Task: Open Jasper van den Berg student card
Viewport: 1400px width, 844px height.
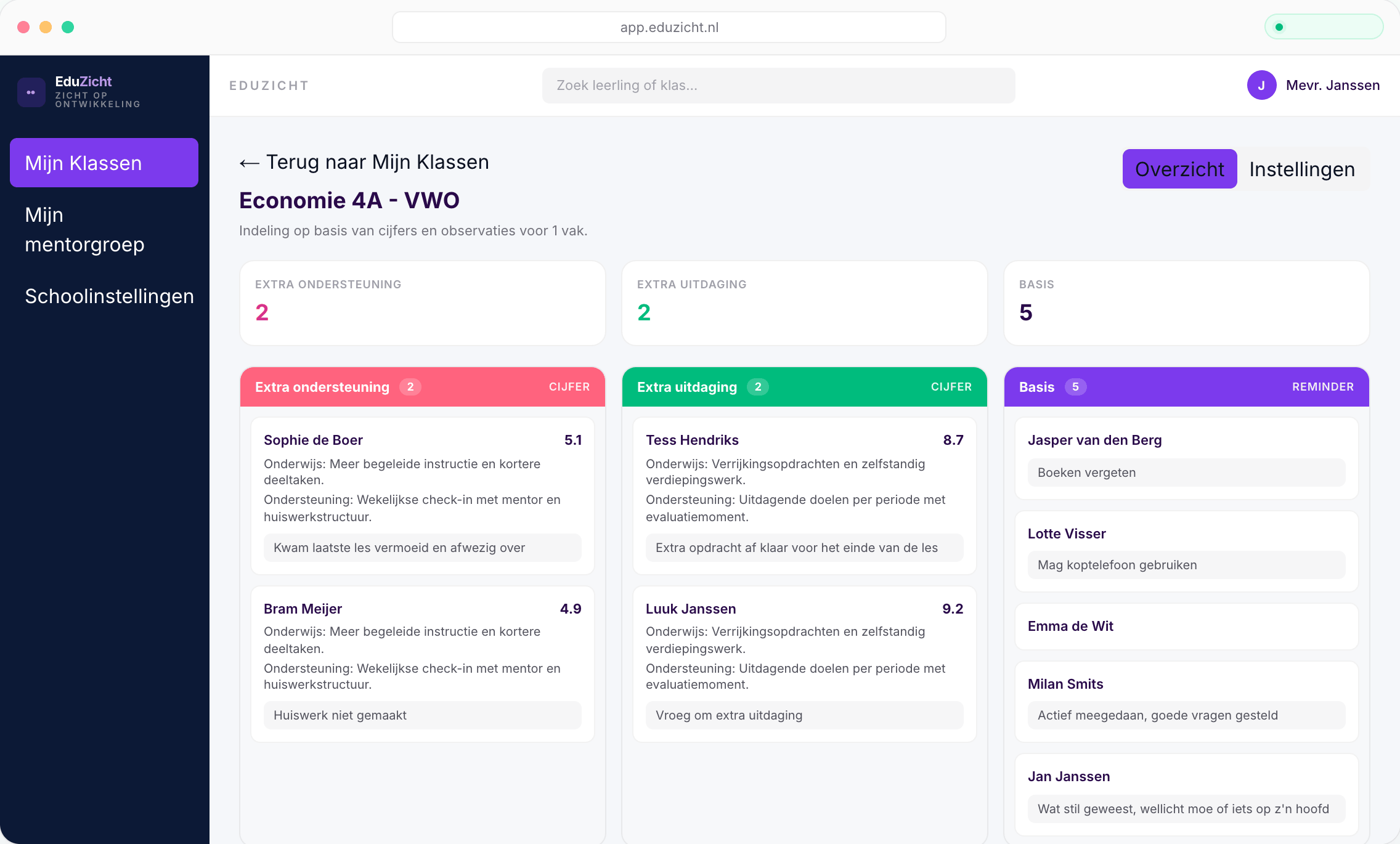Action: (x=1187, y=458)
